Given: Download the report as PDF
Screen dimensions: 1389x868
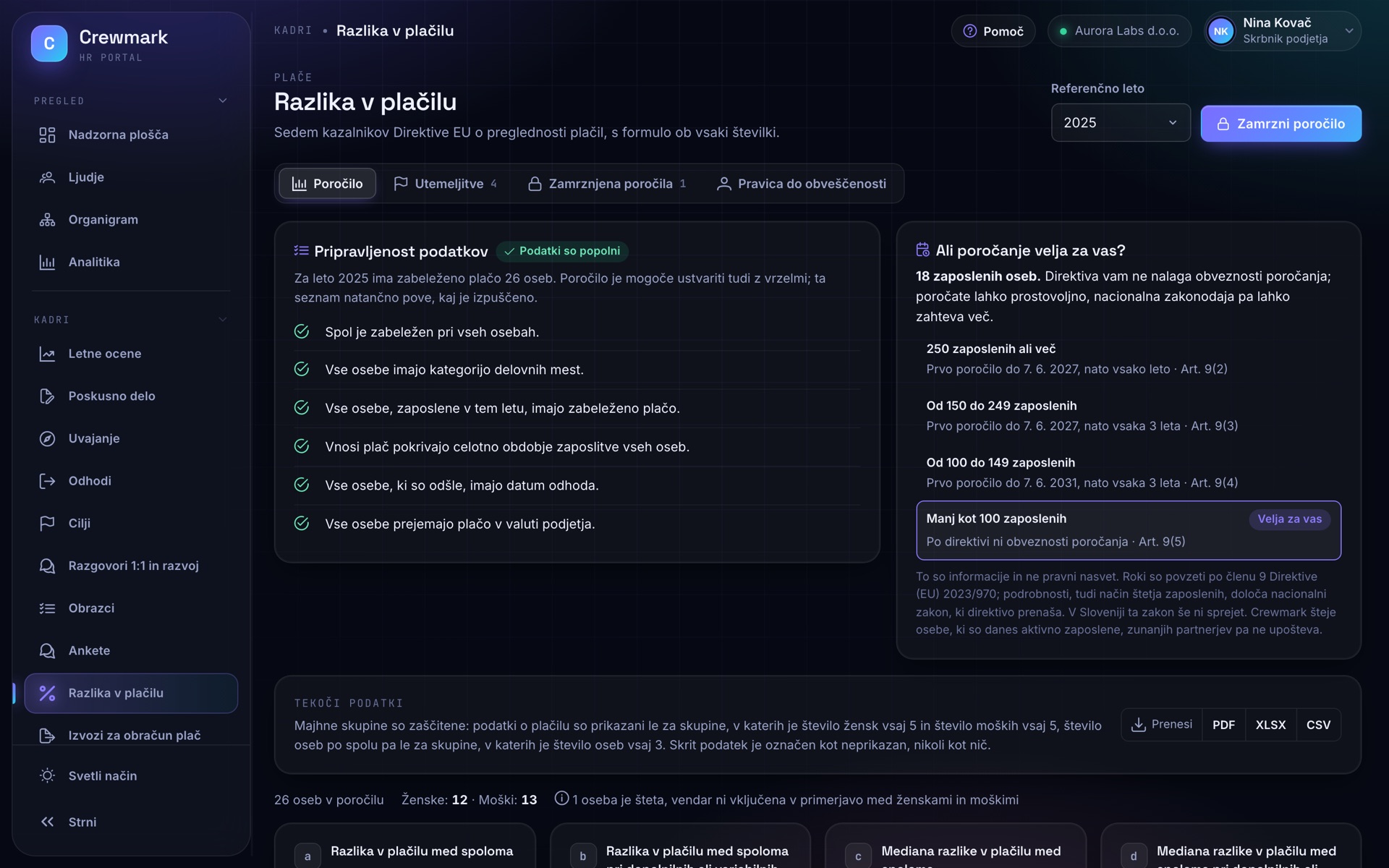Looking at the screenshot, I should 1223,725.
